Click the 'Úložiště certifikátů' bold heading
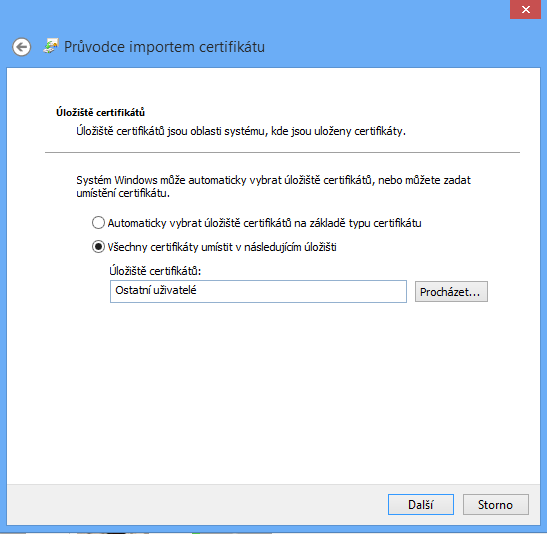The height and width of the screenshot is (534, 547). coord(100,112)
